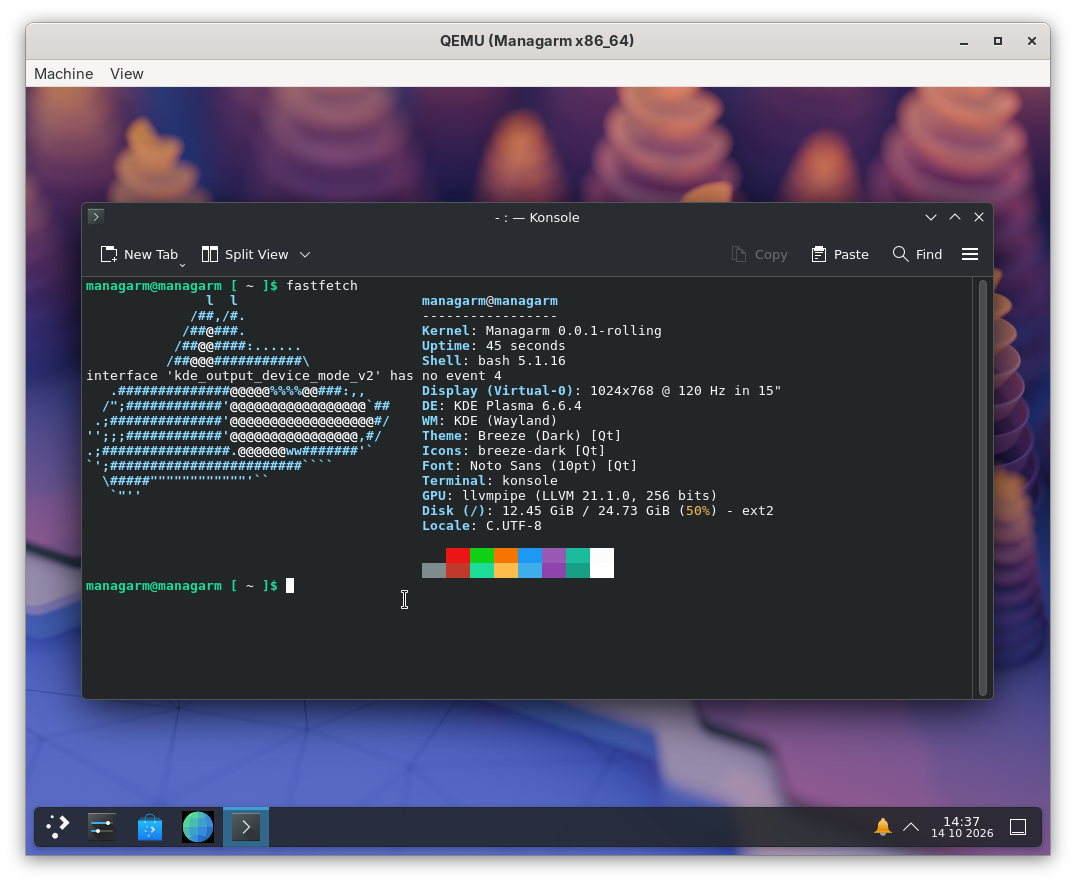Screen dimensions: 1076x884
Task: Click the 'Uptime: 45 seconds' text
Action: point(493,346)
